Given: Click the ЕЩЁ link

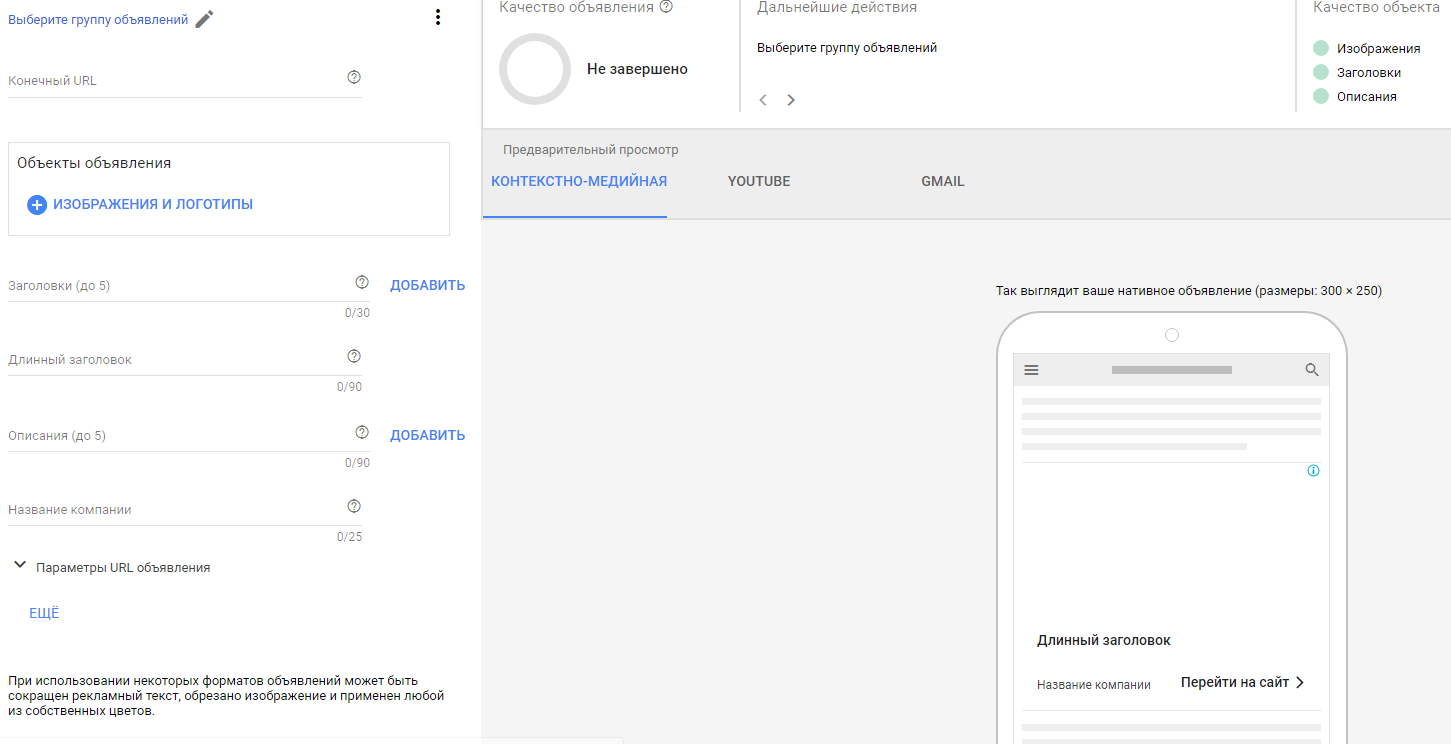Looking at the screenshot, I should 44,614.
